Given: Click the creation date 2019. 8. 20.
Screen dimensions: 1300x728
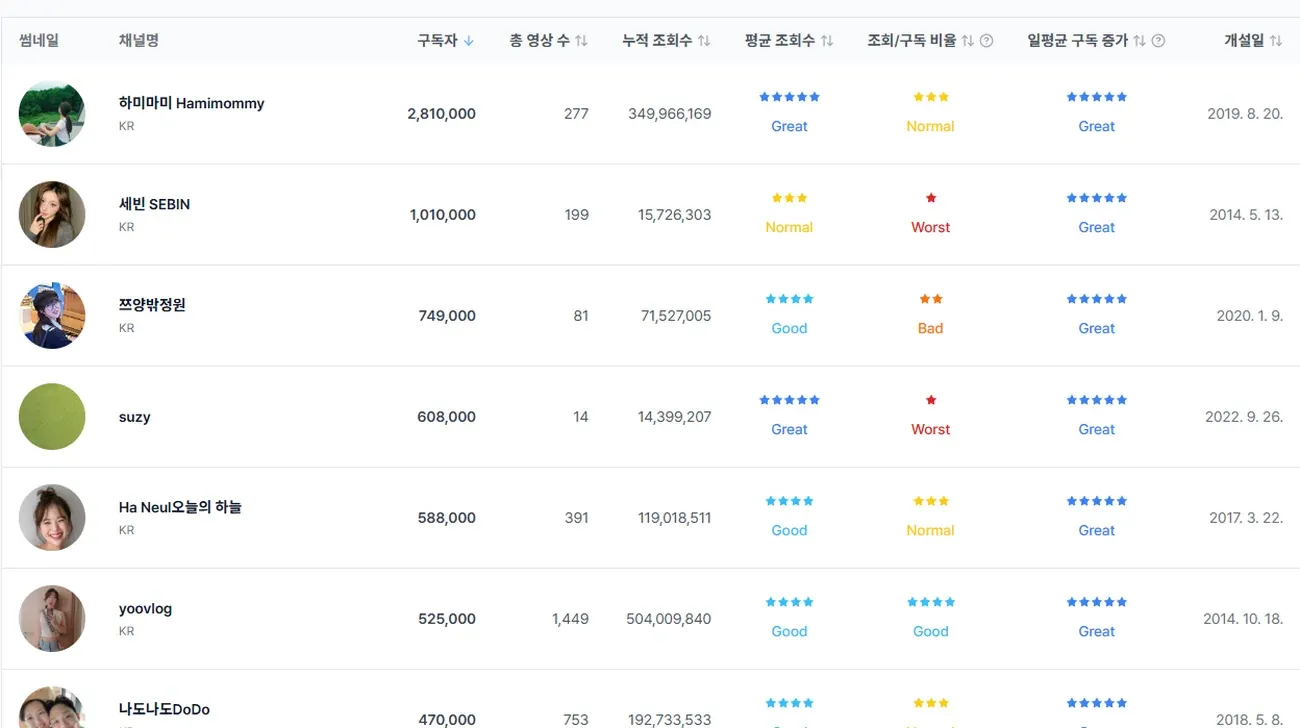Looking at the screenshot, I should tap(1245, 114).
